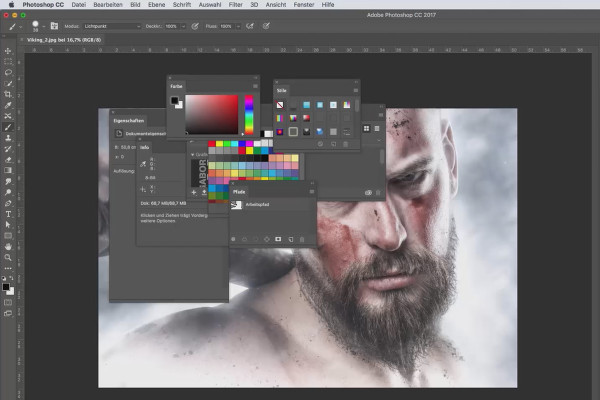This screenshot has height=400, width=600.
Task: Select the Info panel tab
Action: (144, 147)
